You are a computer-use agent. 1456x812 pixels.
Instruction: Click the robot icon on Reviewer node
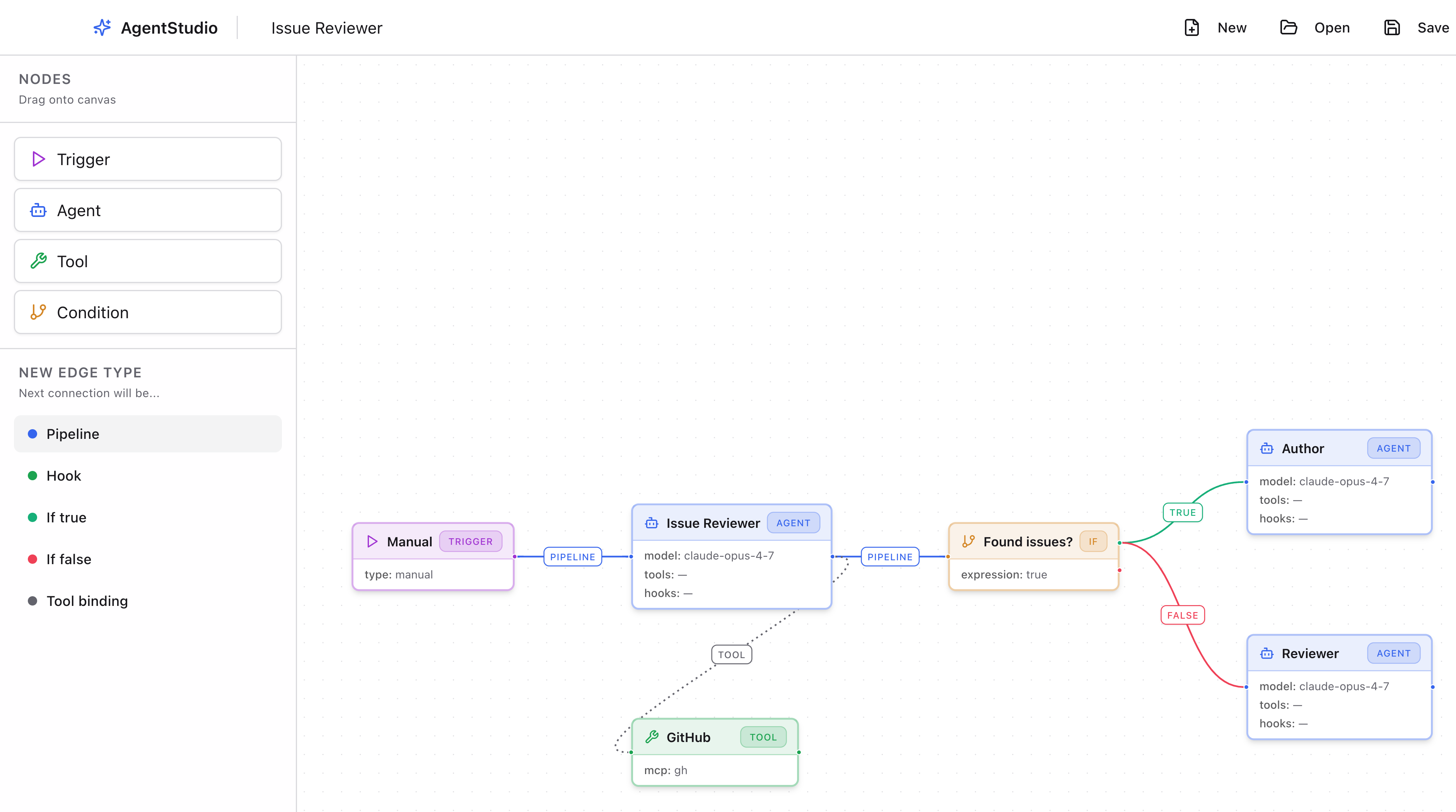(x=1267, y=653)
